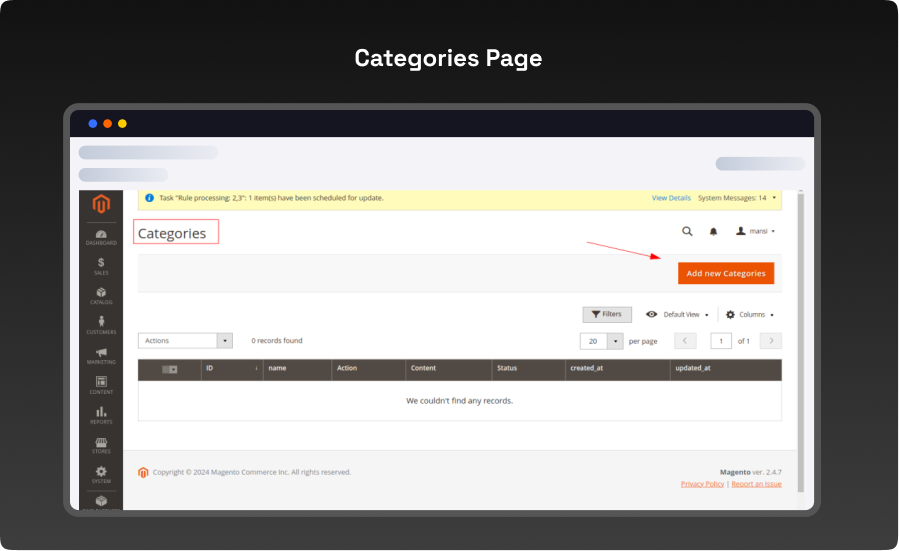
Task: Click the notifications bell icon
Action: click(713, 231)
